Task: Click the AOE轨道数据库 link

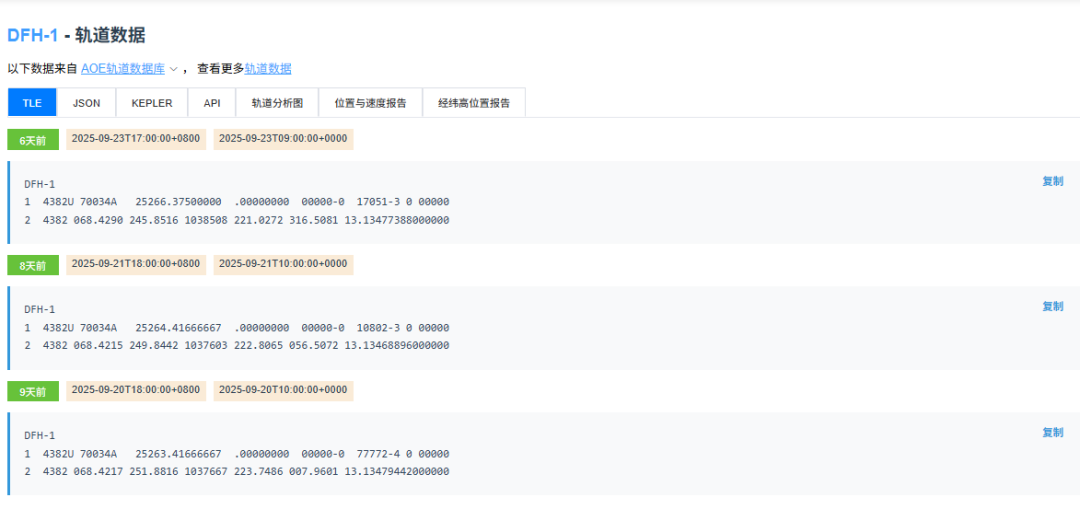Action: (123, 69)
